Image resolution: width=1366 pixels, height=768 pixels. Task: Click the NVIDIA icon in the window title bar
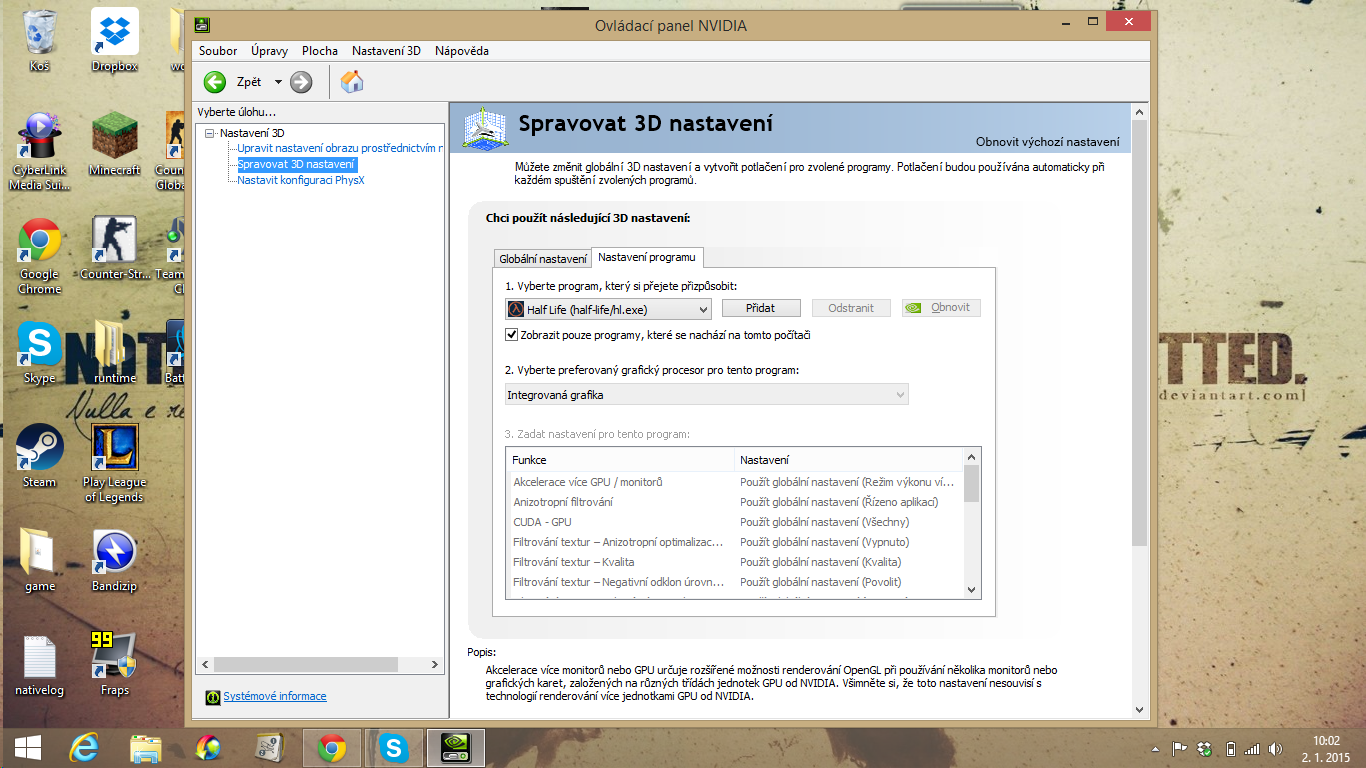click(x=202, y=25)
